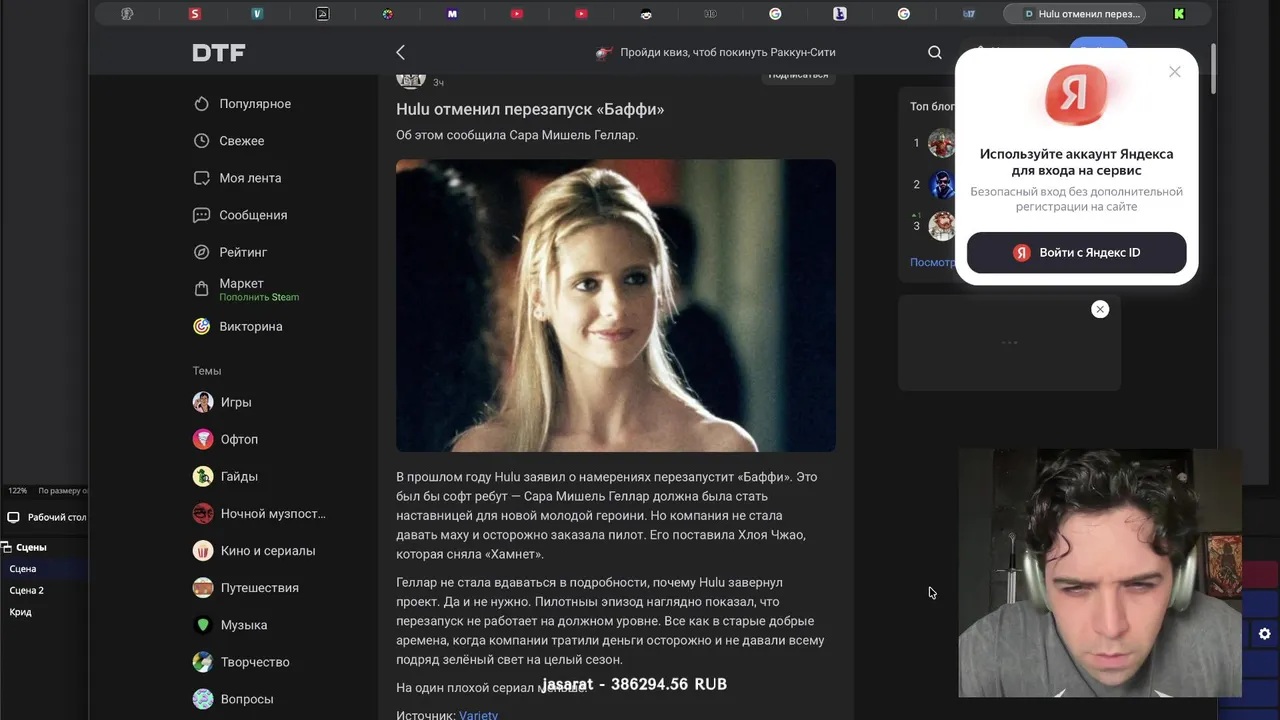Screen dimensions: 1280x720
Task: Click the Путешествия suitcase icon
Action: 203,587
